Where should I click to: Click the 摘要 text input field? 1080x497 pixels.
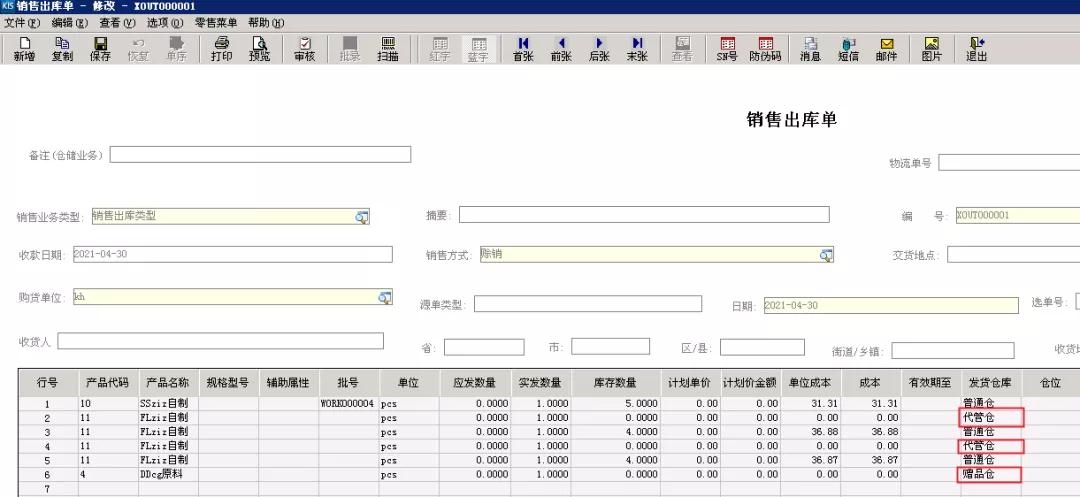point(643,215)
